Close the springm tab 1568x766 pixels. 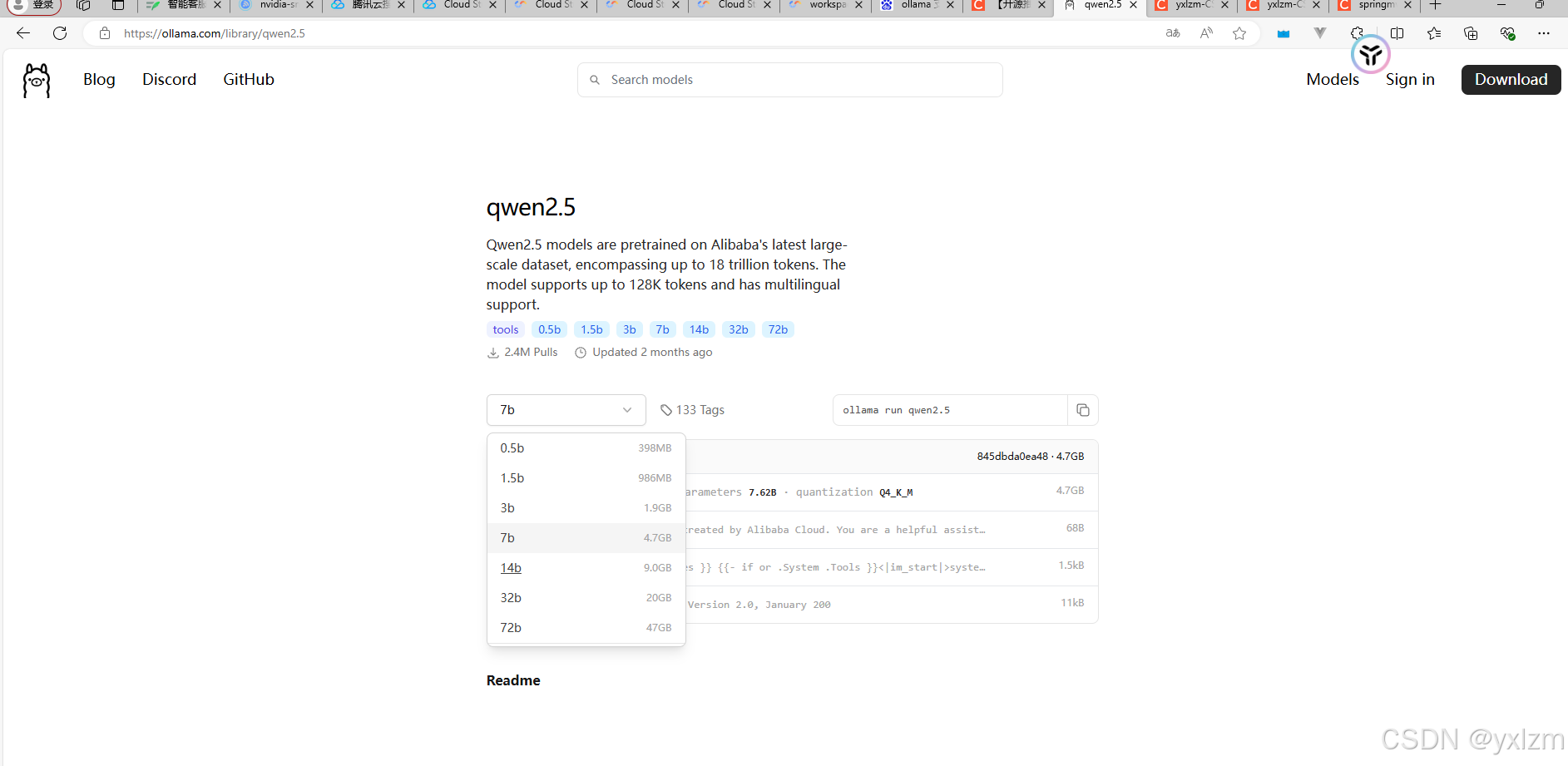[x=1407, y=5]
